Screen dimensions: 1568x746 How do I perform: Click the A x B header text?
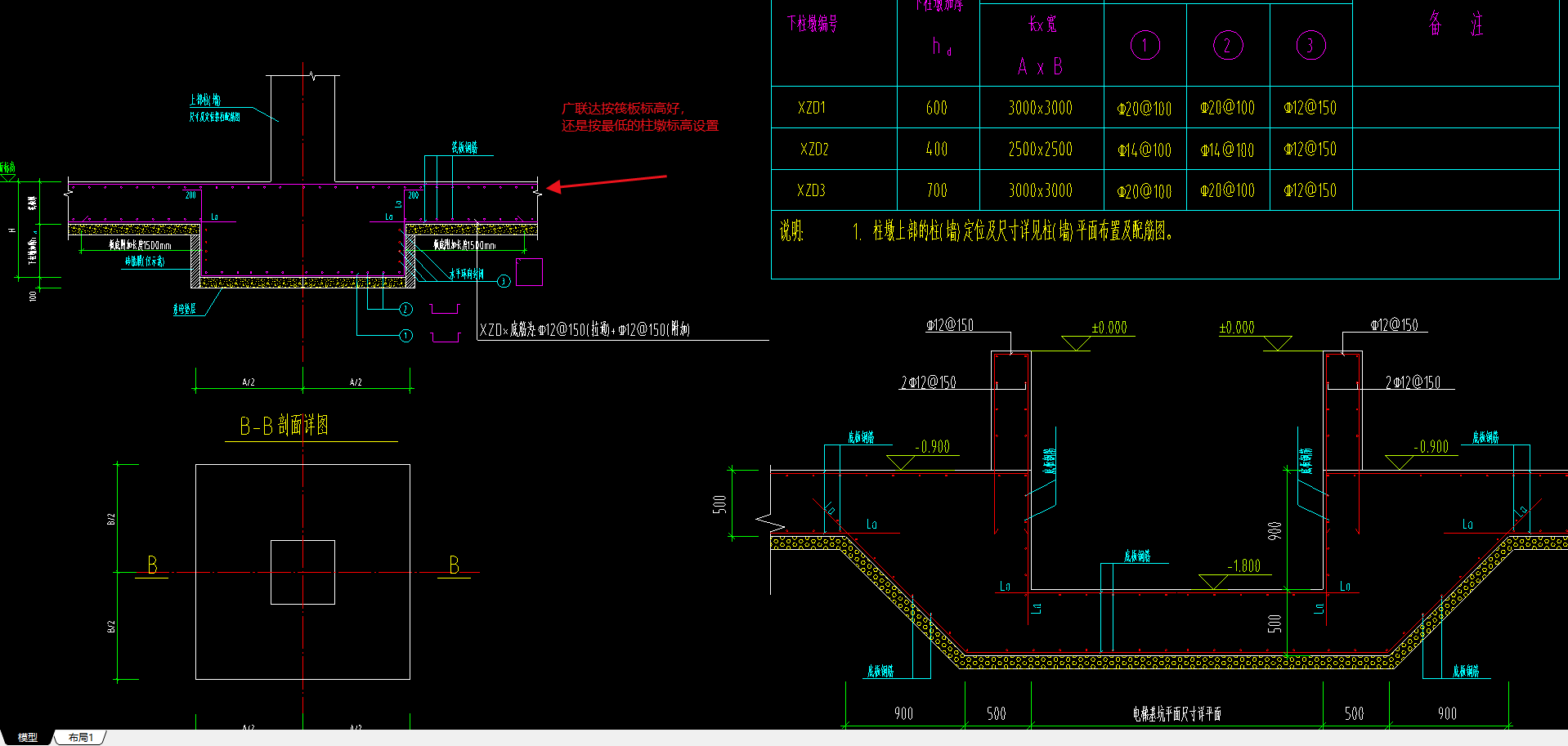point(1041,67)
